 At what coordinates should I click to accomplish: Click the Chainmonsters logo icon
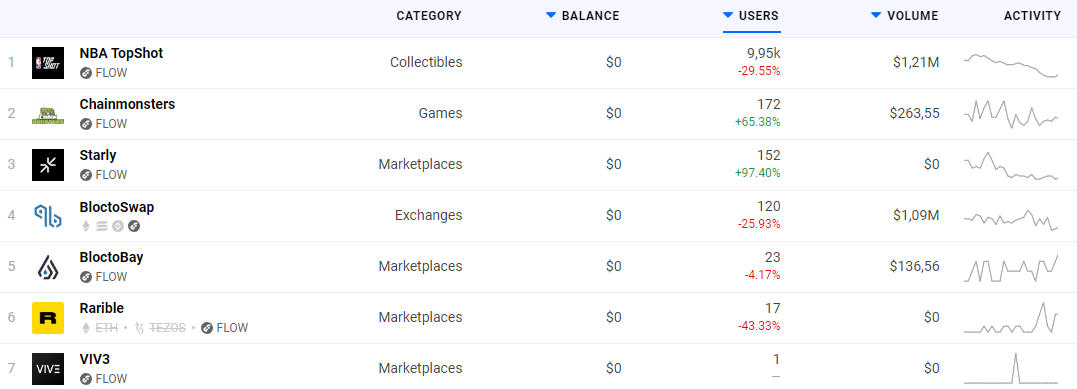(48, 114)
